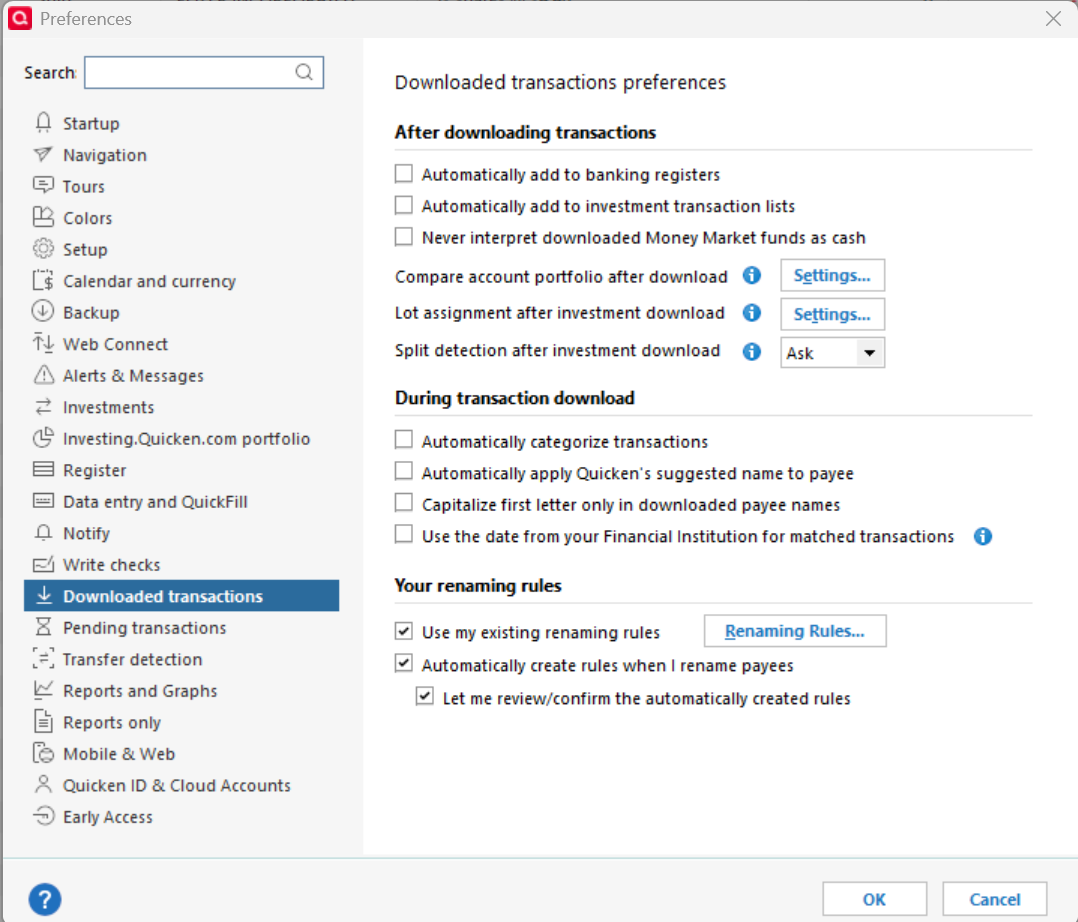Viewport: 1078px width, 922px height.
Task: Click the Calendar and currency icon
Action: click(43, 281)
